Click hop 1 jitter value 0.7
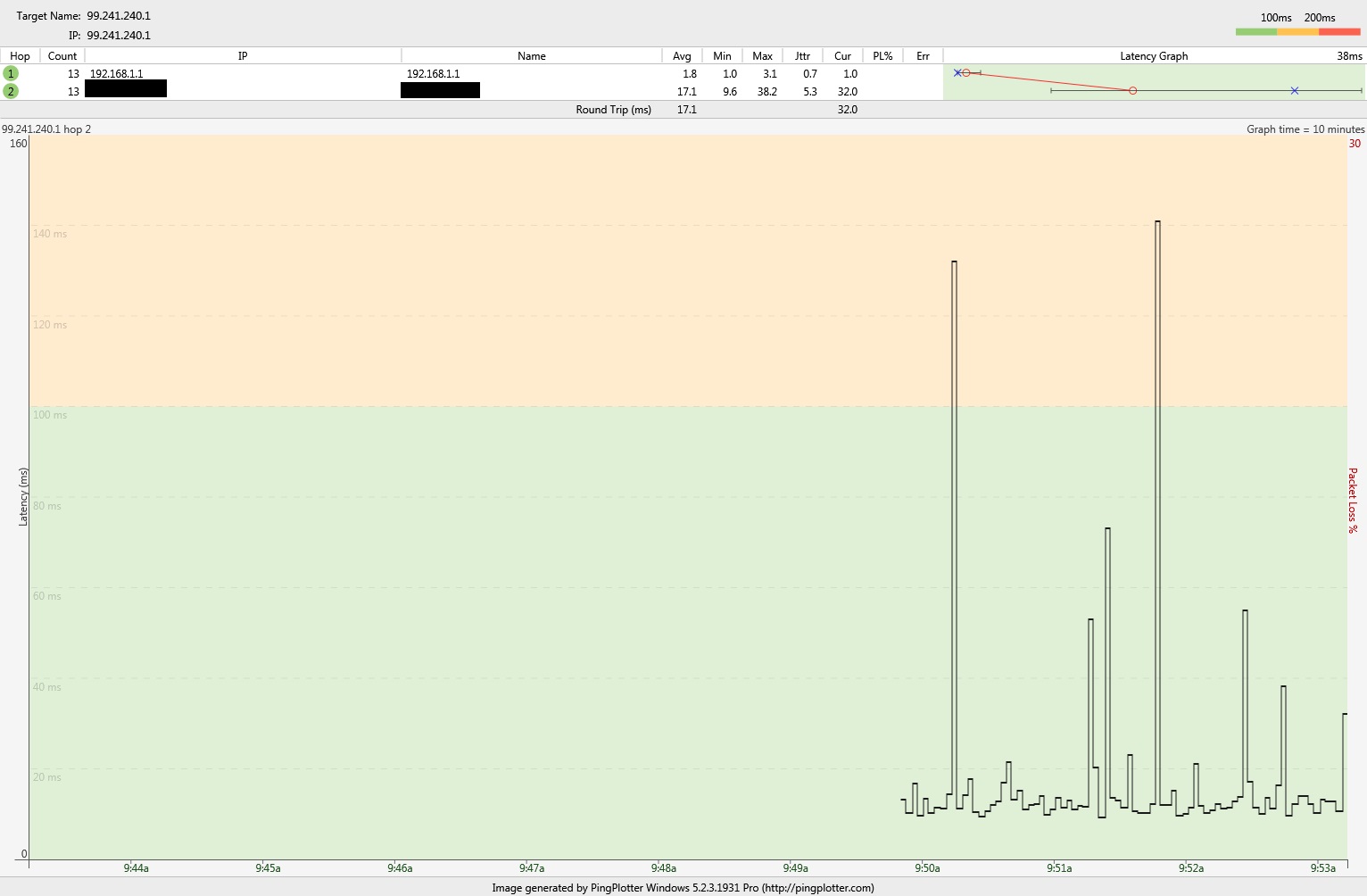The height and width of the screenshot is (896, 1367). click(x=809, y=74)
